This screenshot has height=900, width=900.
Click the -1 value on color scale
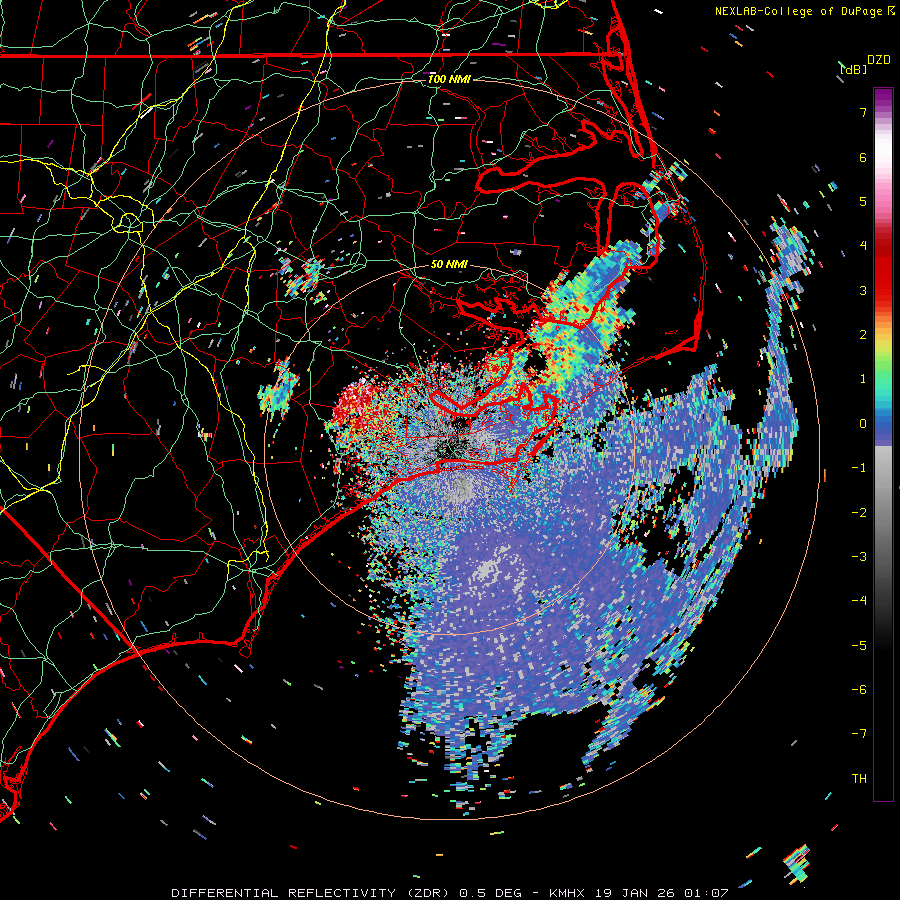[x=859, y=468]
